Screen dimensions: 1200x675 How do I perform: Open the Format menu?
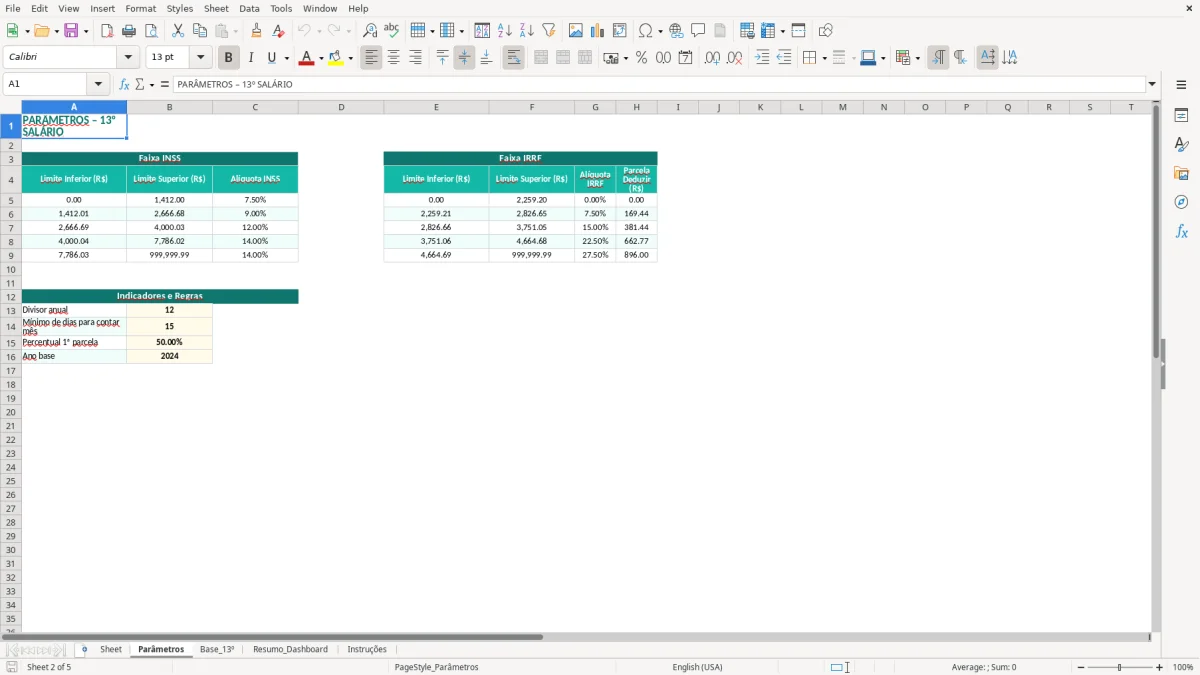pyautogui.click(x=141, y=8)
